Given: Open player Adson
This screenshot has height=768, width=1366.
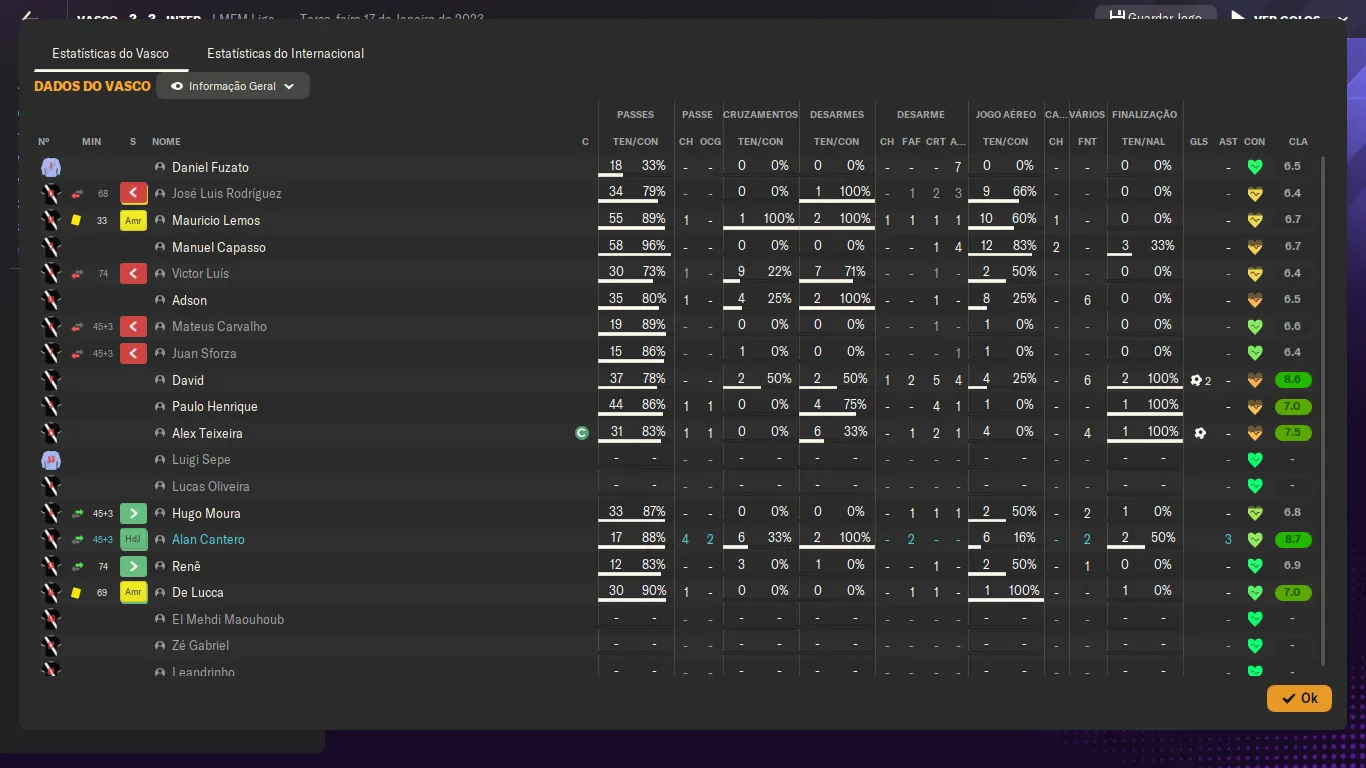Looking at the screenshot, I should [190, 300].
